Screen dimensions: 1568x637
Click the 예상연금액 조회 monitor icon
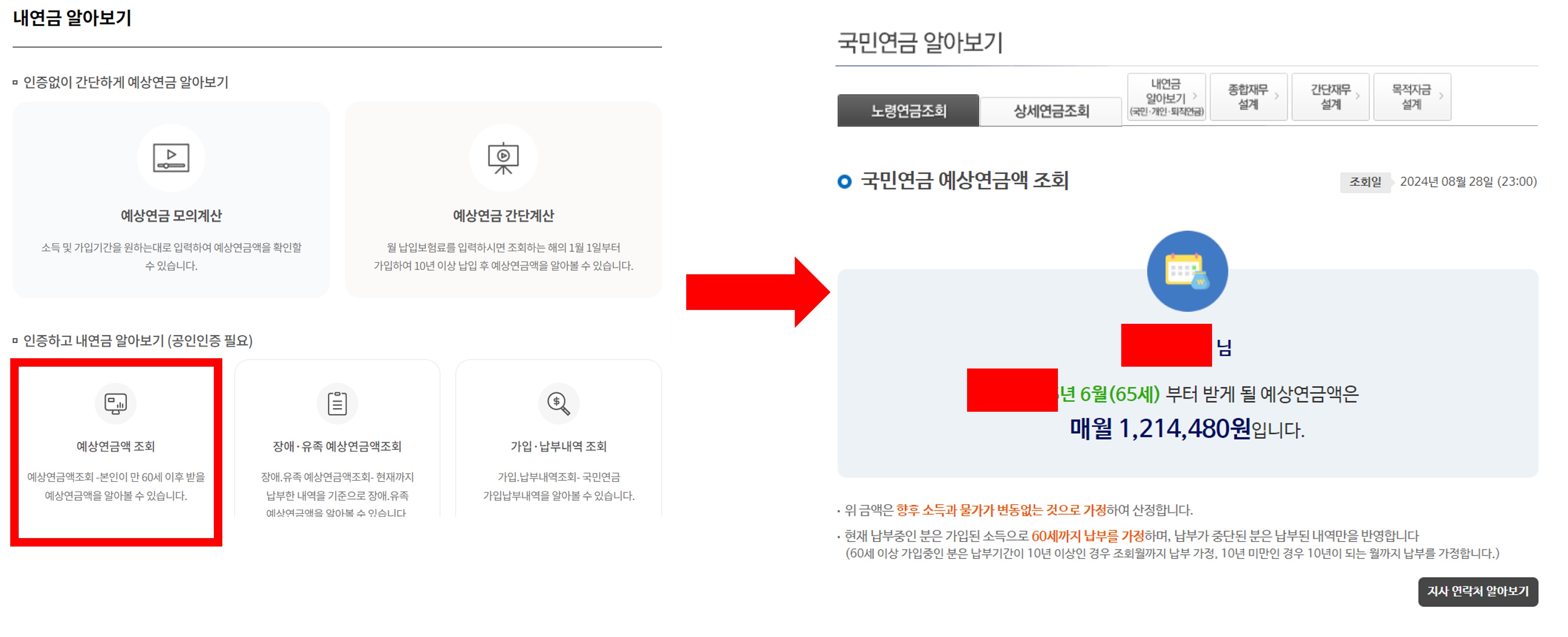[116, 403]
